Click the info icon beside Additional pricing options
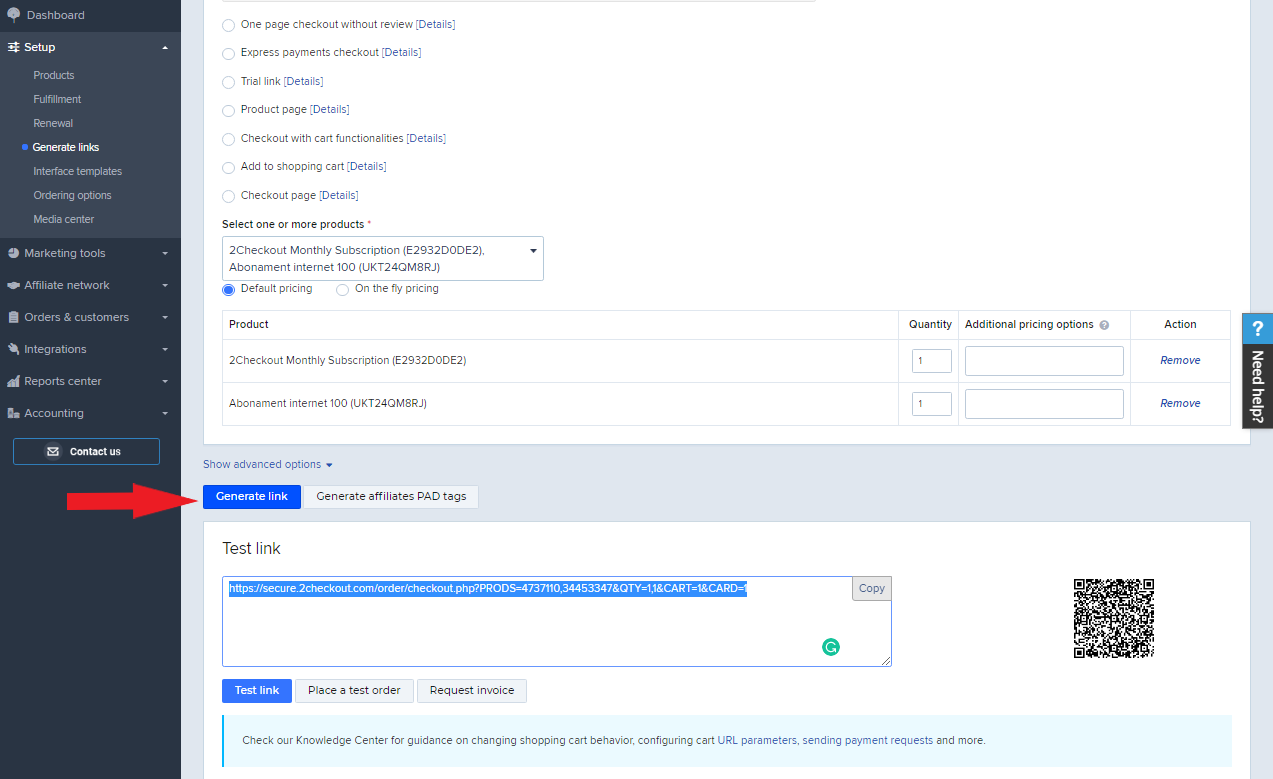The height and width of the screenshot is (779, 1273). click(1104, 325)
